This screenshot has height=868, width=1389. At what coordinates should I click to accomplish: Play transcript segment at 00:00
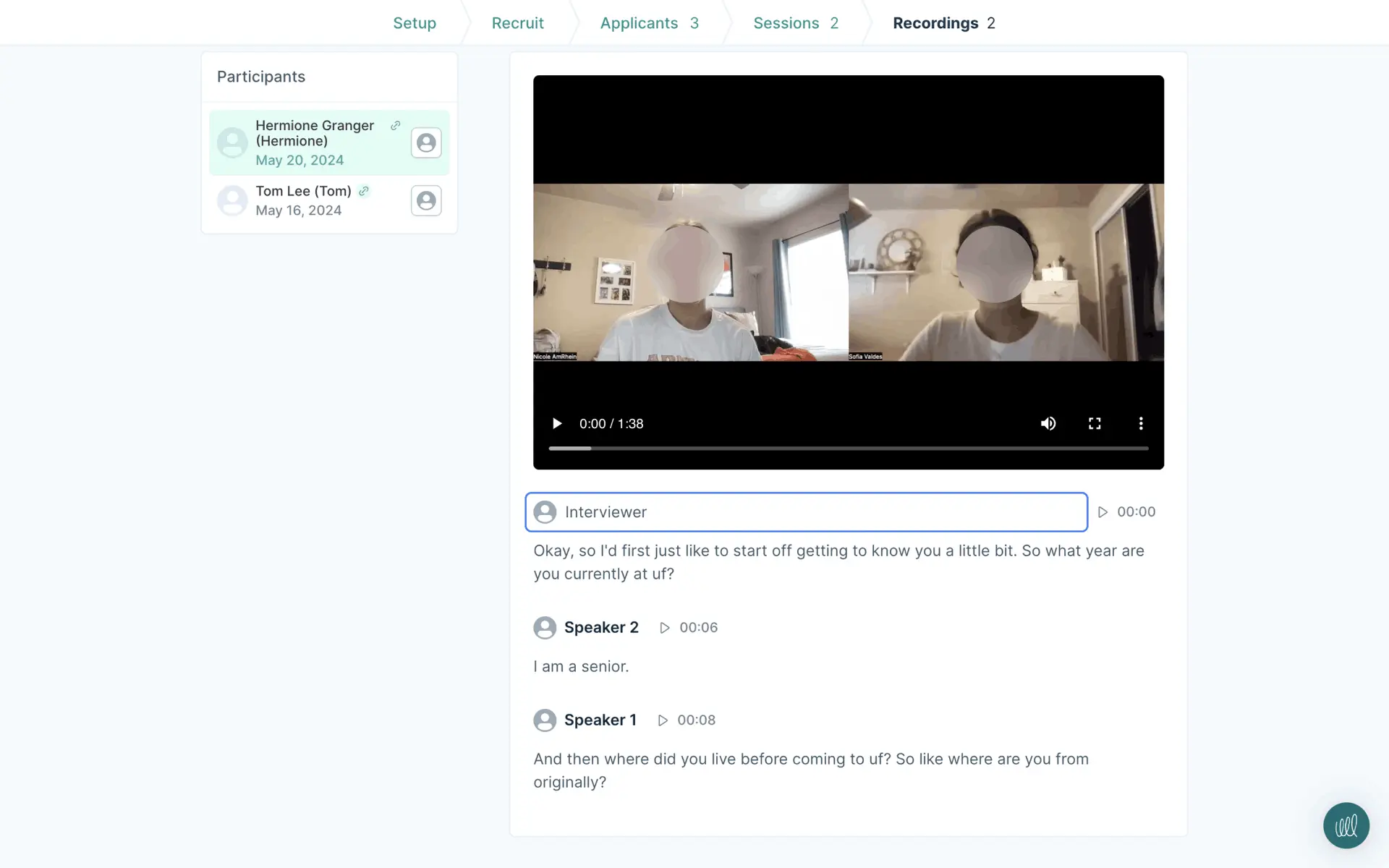[x=1103, y=512]
